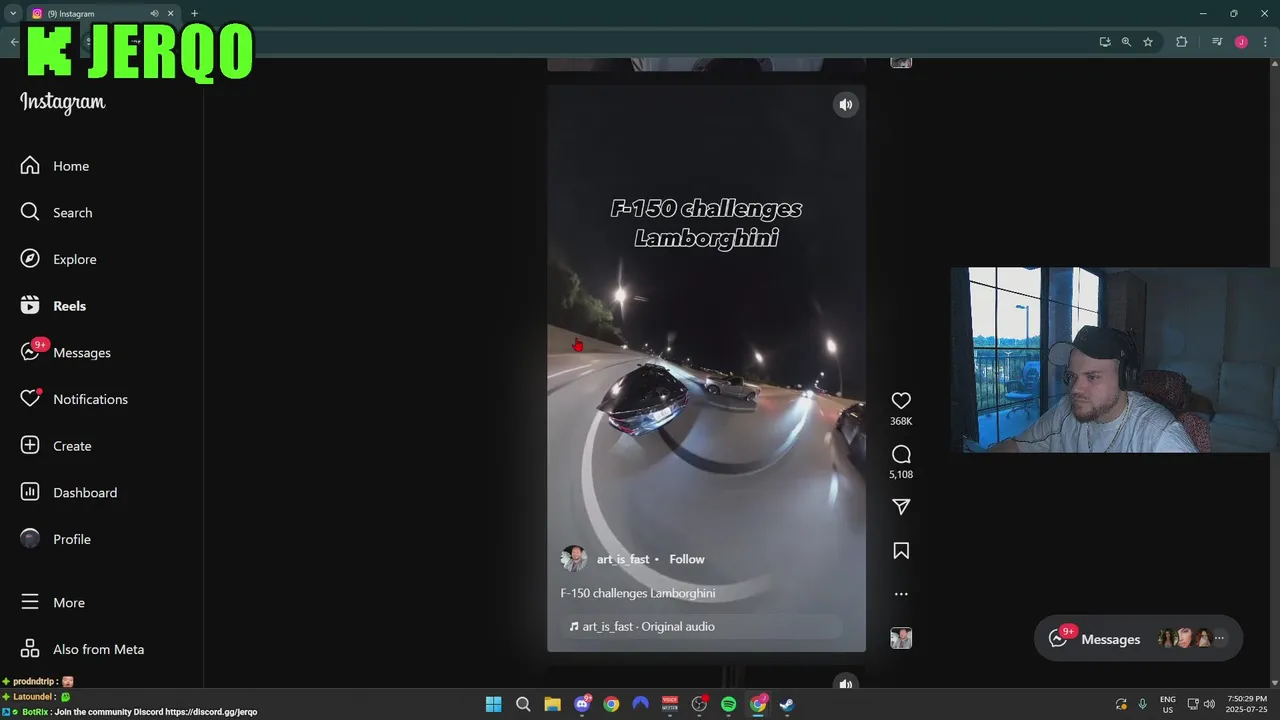Select Create in the sidebar
Image resolution: width=1280 pixels, height=720 pixels.
coord(56,446)
